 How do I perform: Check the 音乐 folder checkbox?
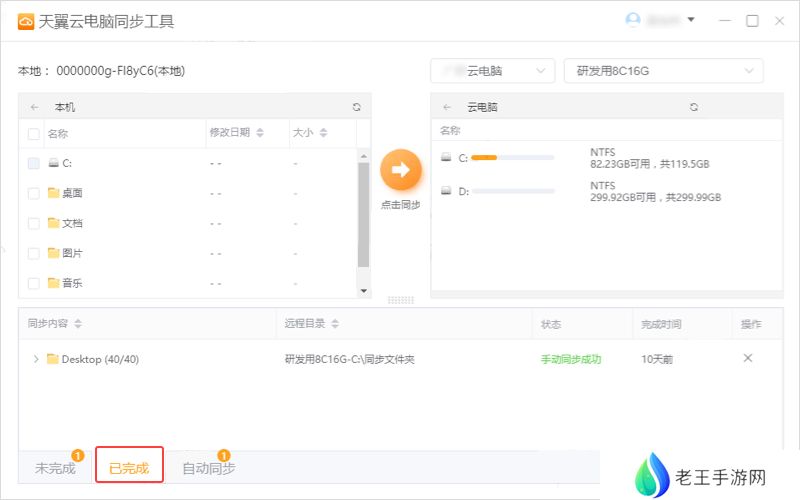click(x=34, y=283)
